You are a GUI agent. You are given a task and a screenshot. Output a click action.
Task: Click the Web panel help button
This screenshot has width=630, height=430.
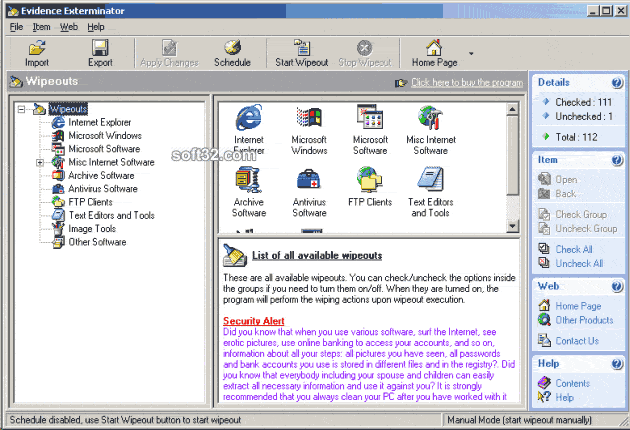tap(617, 287)
